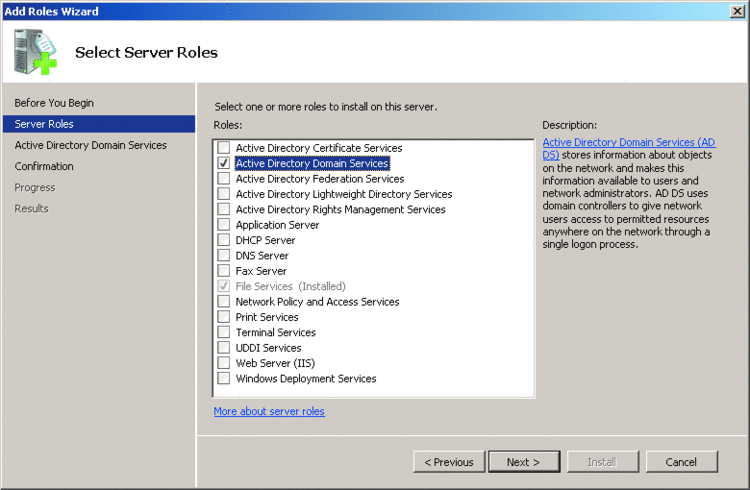Select 'DHCP Server' role label
The width and height of the screenshot is (750, 490).
[265, 240]
